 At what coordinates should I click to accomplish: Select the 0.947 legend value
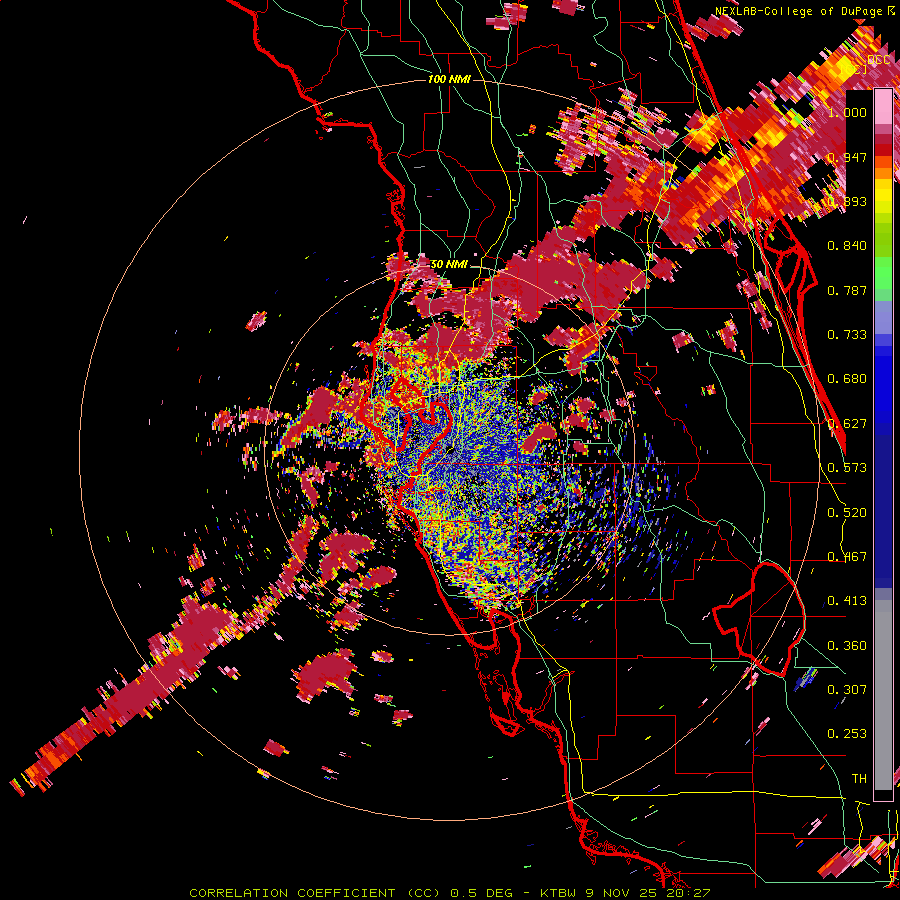click(x=847, y=157)
